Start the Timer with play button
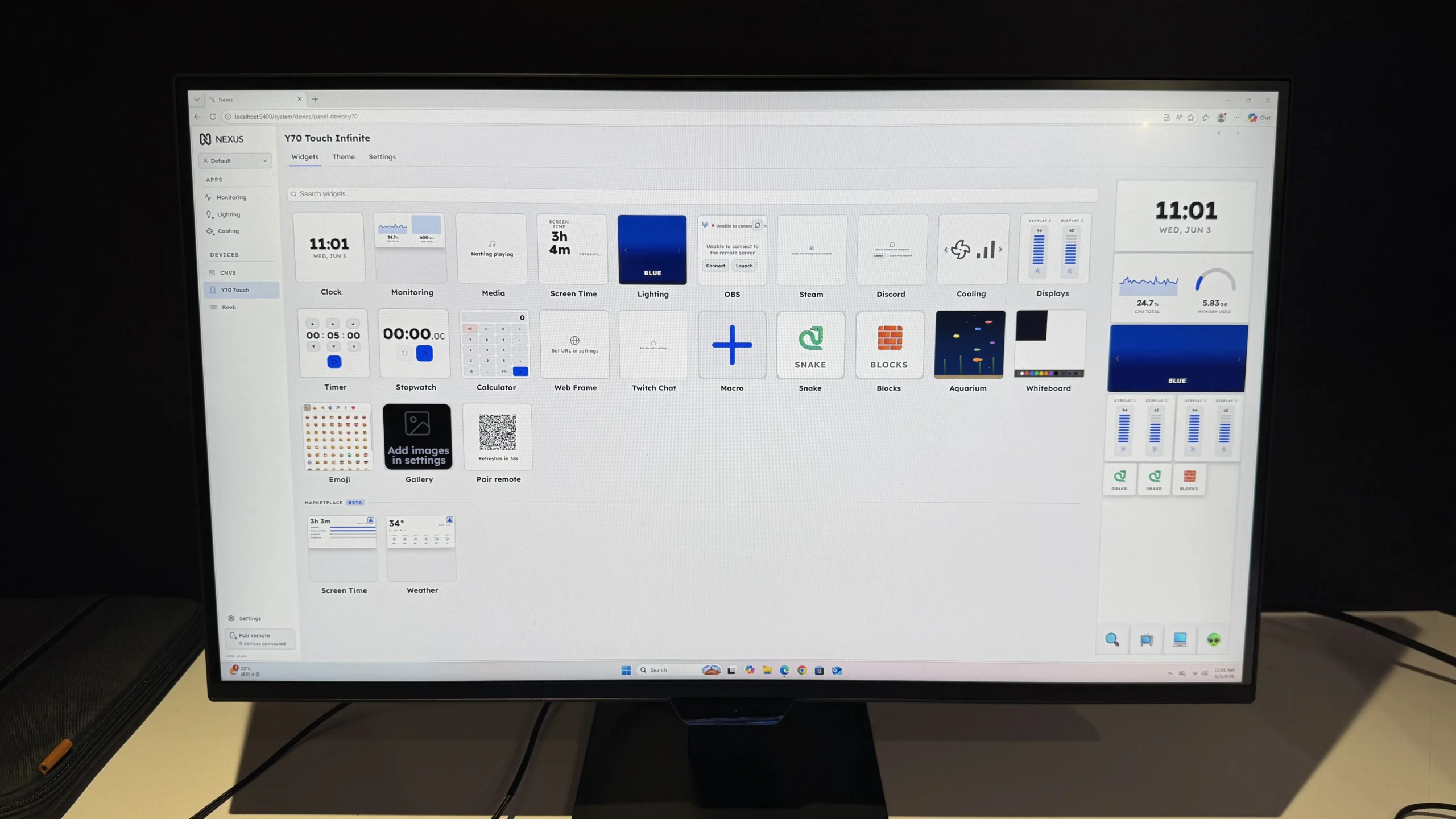This screenshot has width=1456, height=819. click(334, 362)
